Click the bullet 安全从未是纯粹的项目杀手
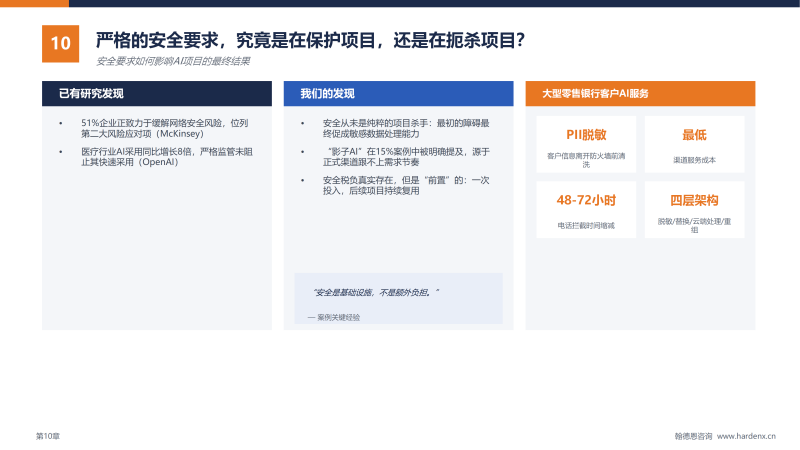The image size is (800, 450). coord(406,129)
